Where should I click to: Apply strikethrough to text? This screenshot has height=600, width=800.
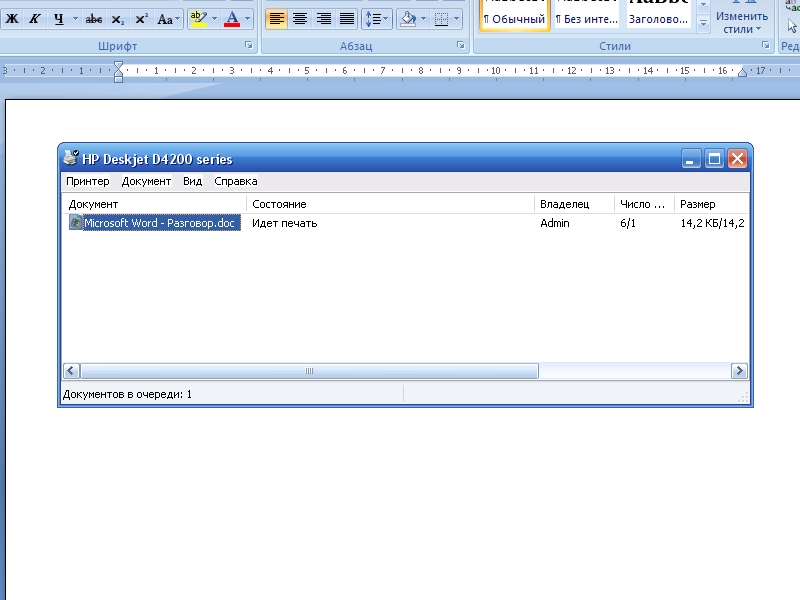coord(94,19)
